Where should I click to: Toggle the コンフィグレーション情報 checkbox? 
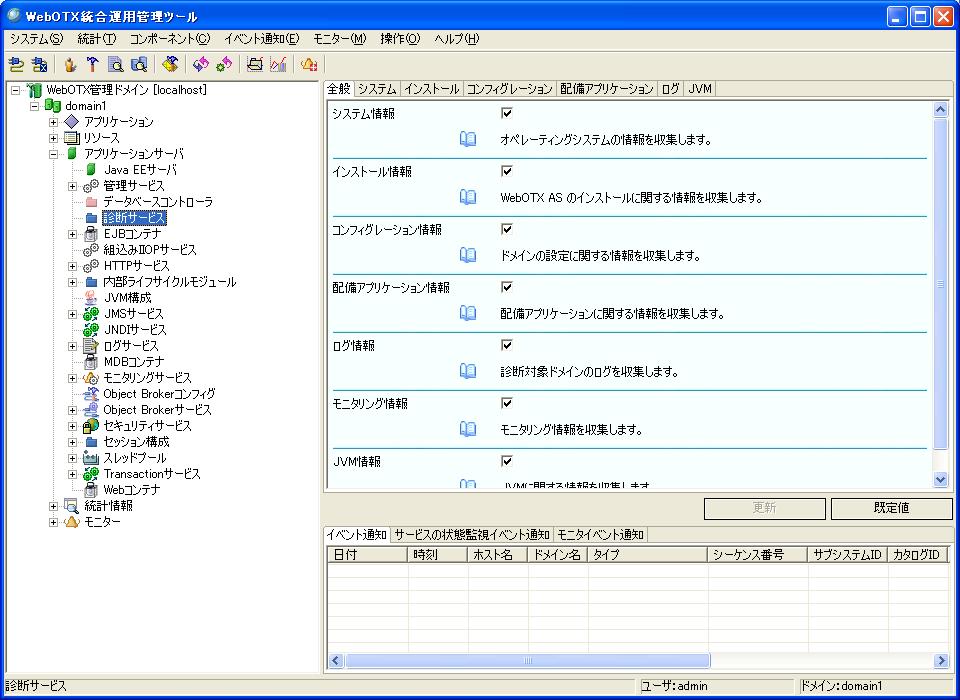[507, 230]
